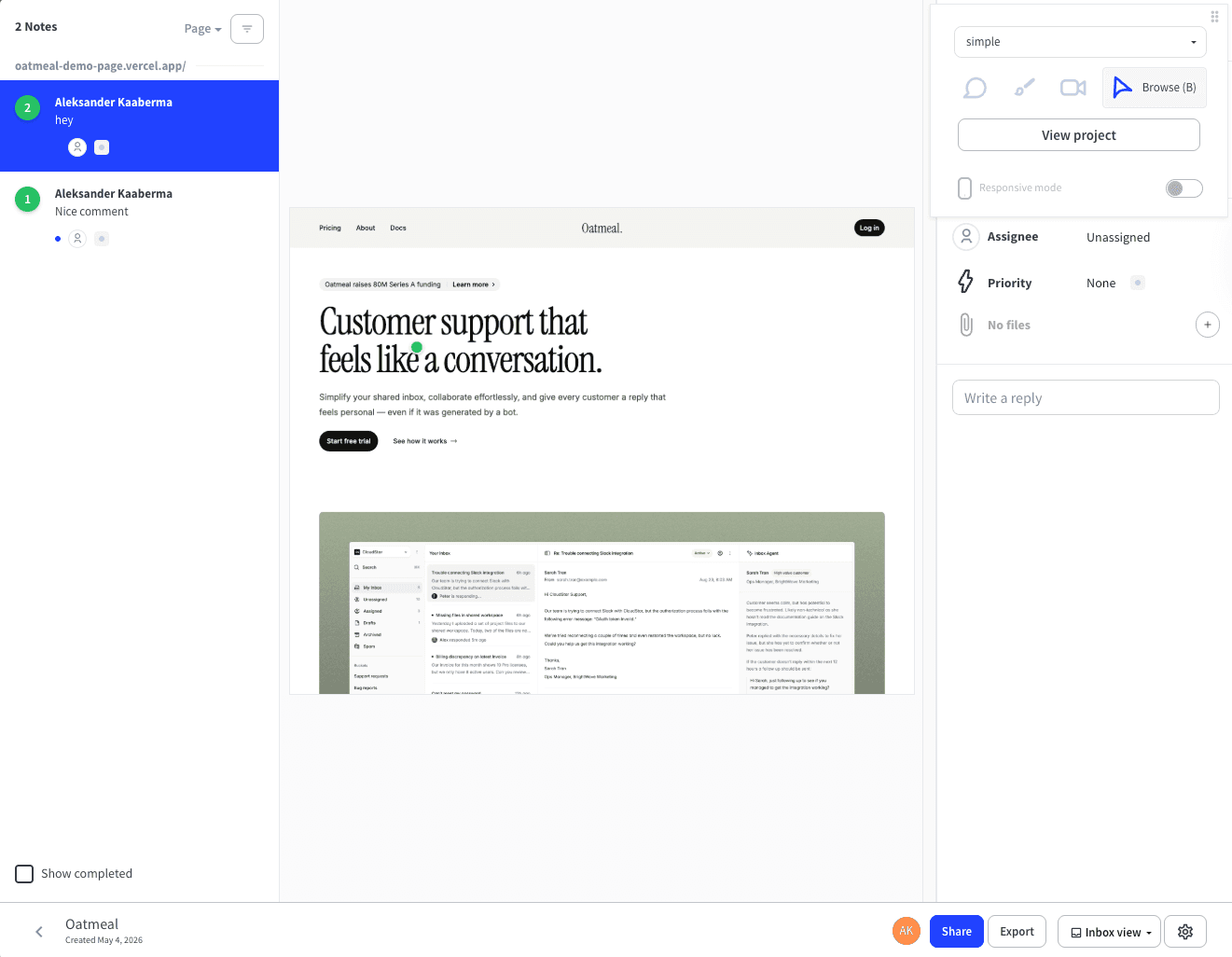Click 'Customer support that' headline text
Viewport: 1232px width, 957px height.
tap(453, 323)
